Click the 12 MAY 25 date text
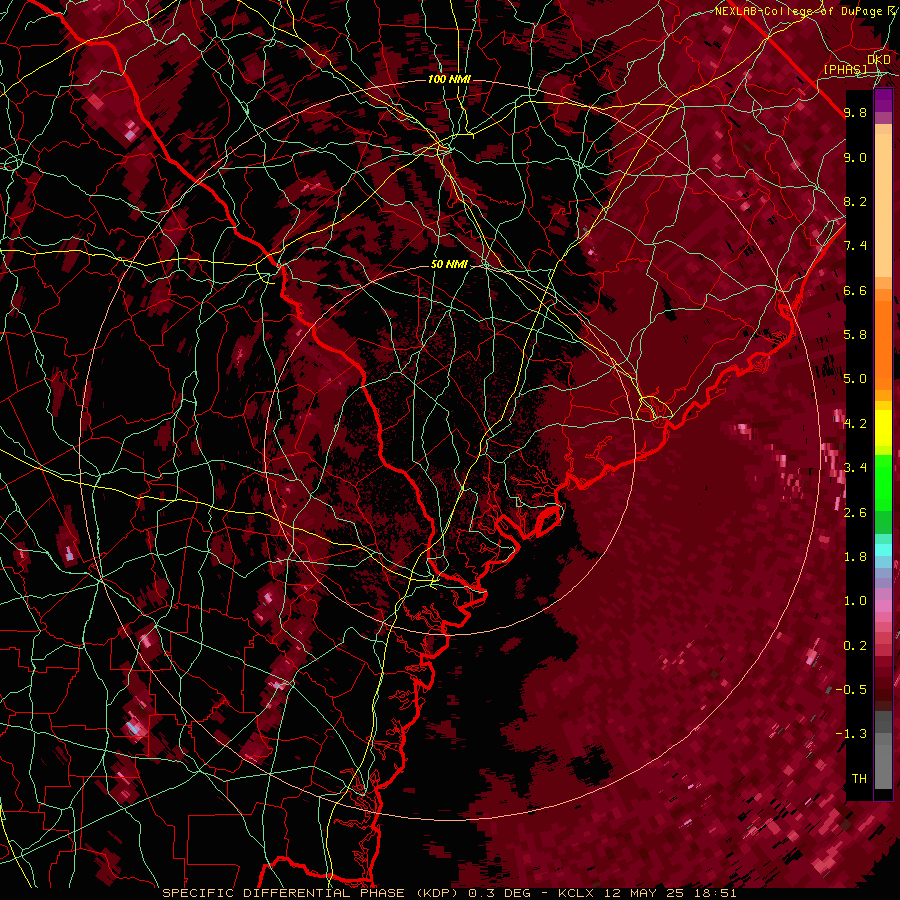The width and height of the screenshot is (900, 900). tap(644, 893)
